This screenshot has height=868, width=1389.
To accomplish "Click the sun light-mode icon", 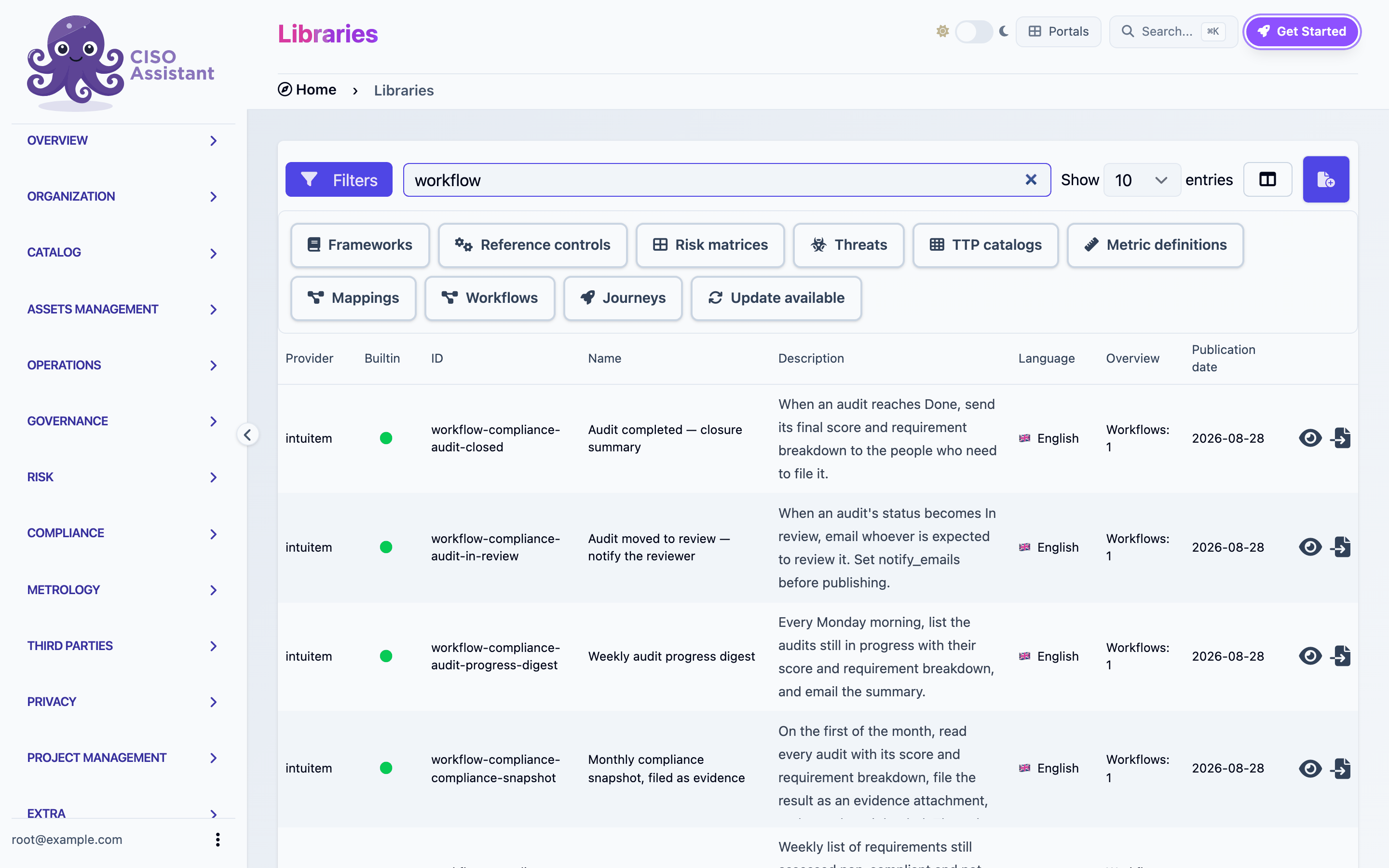I will click(x=942, y=31).
